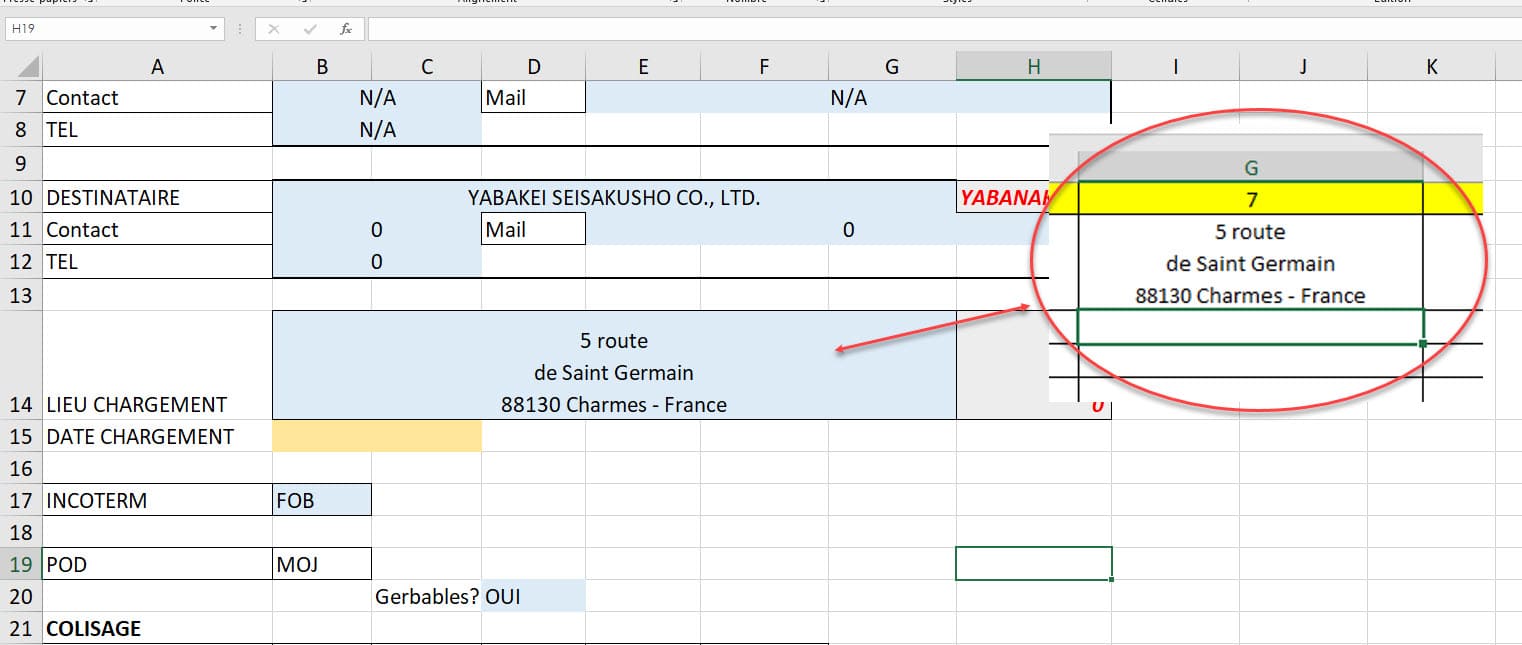1522x645 pixels.
Task: Click the Insert Function fx icon
Action: (x=346, y=29)
